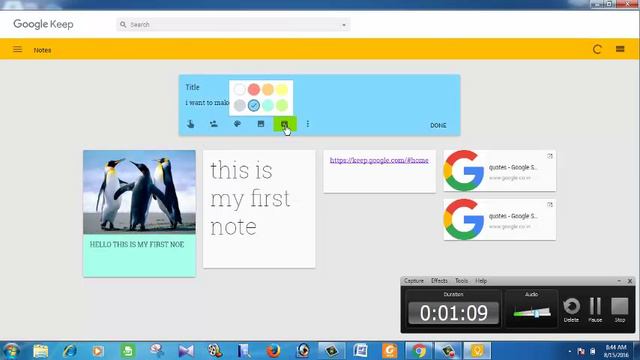Click the 'i want to' note body text
Image resolution: width=640 pixels, height=360 pixels.
pos(207,103)
